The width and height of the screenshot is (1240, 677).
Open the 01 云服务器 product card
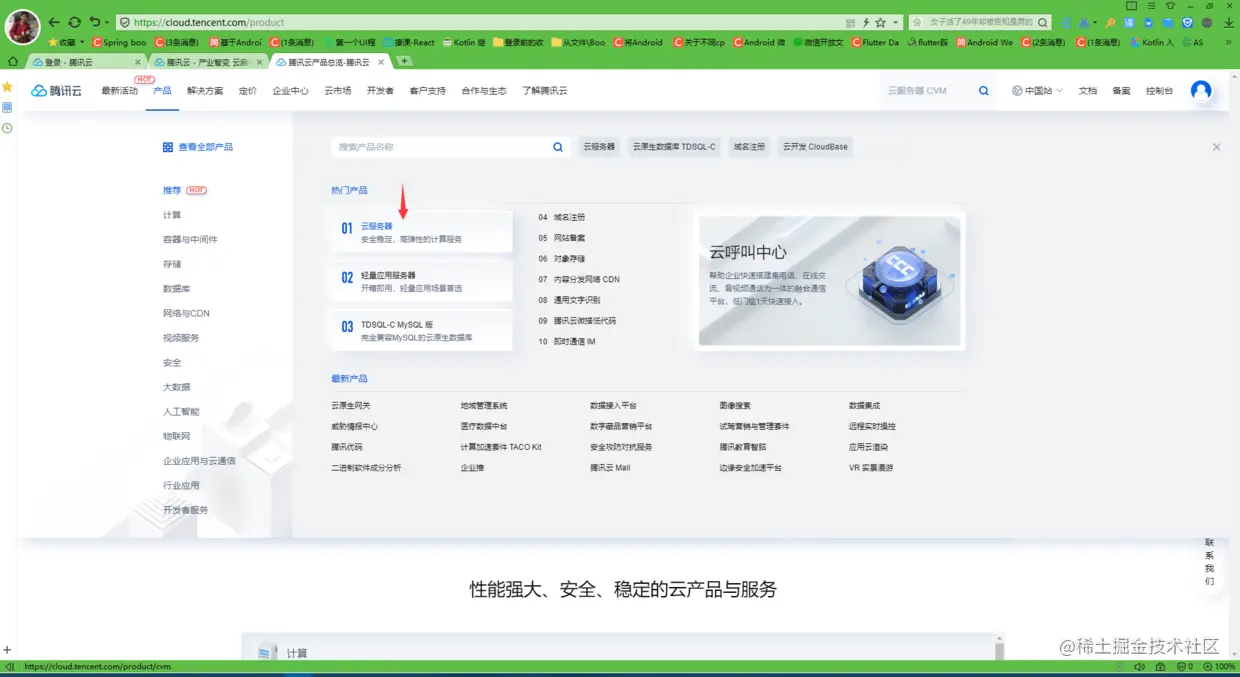coord(422,232)
